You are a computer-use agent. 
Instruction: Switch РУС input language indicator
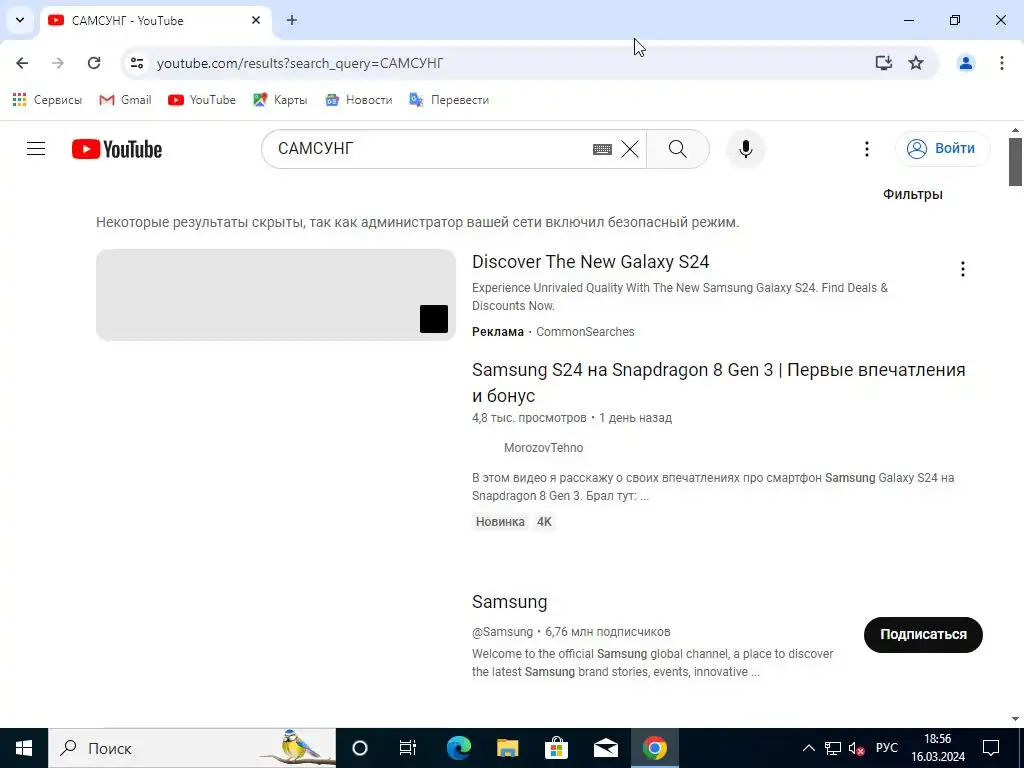click(x=887, y=748)
